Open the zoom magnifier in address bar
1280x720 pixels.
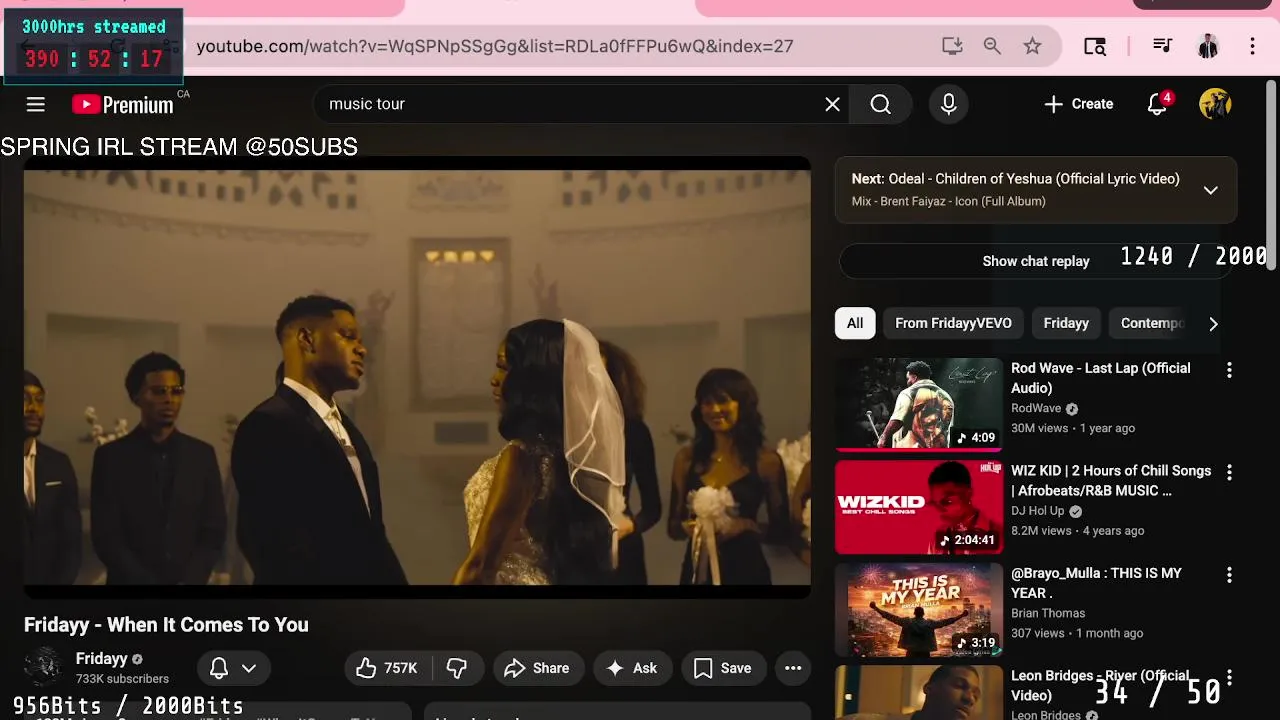[992, 46]
